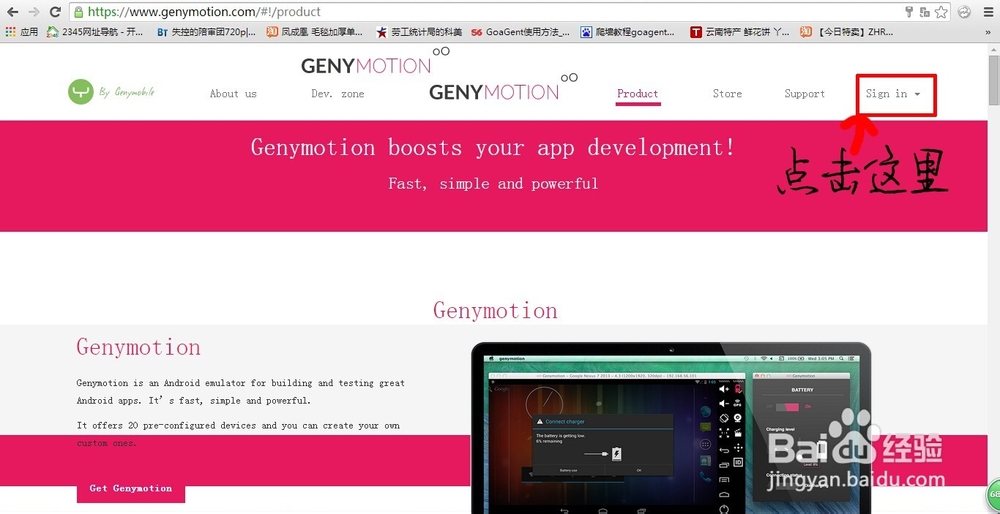Open the 劳工统计局的科美 bookmark
1000x514 pixels.
point(419,32)
